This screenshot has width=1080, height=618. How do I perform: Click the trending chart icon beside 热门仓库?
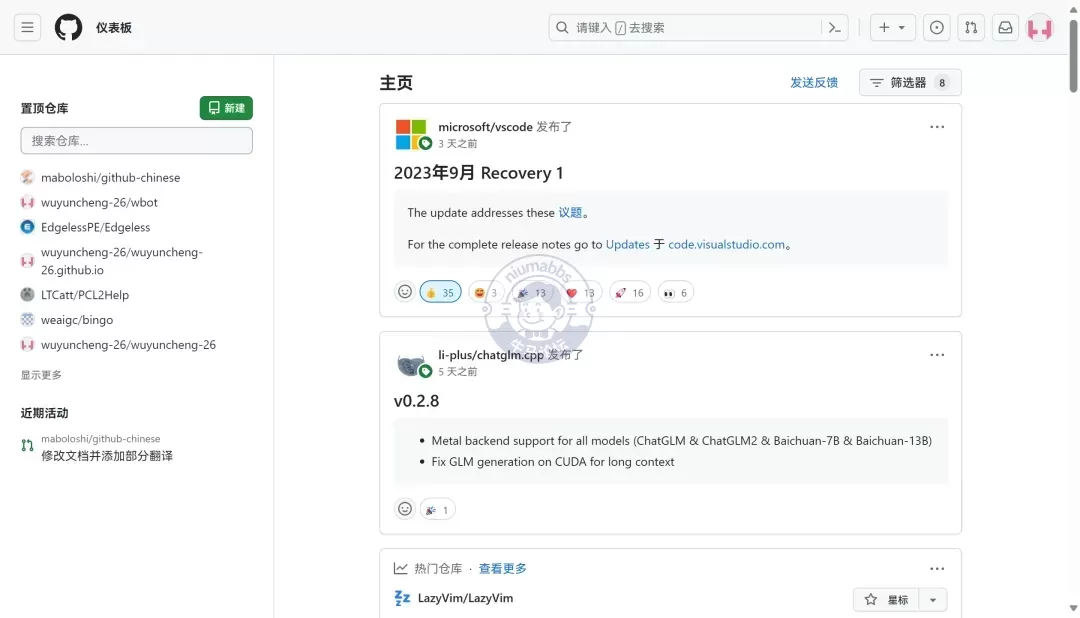(401, 568)
